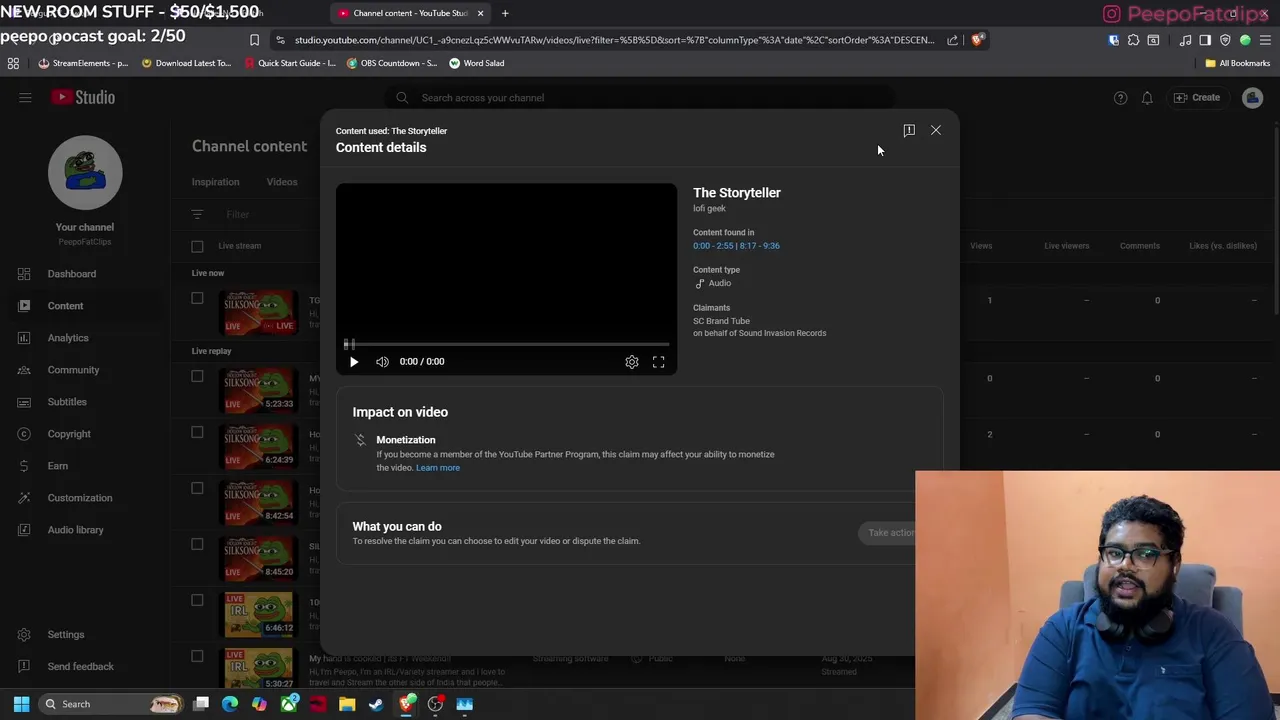Open Audio library in the sidebar
The height and width of the screenshot is (720, 1280).
tap(75, 530)
